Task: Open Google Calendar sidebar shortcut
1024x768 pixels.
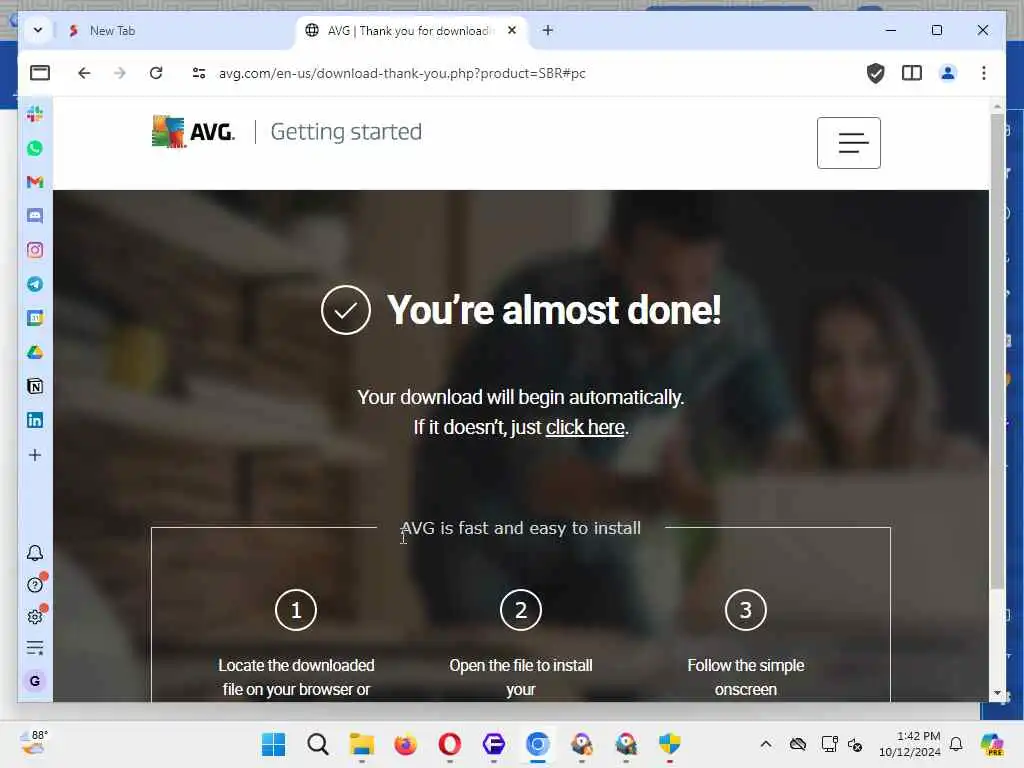Action: (35, 318)
